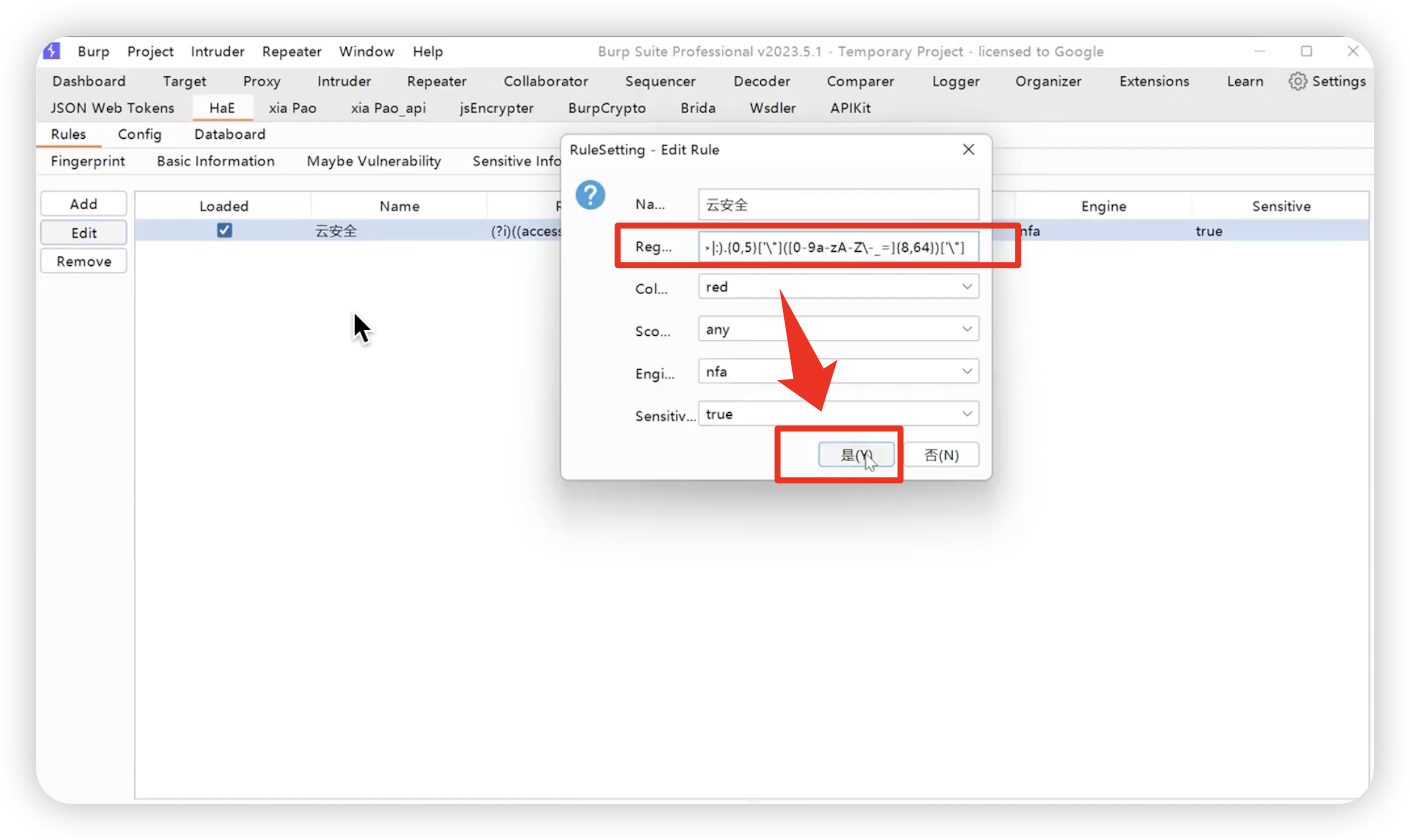The height and width of the screenshot is (840, 1410).
Task: Open the Brida tab
Action: click(698, 108)
